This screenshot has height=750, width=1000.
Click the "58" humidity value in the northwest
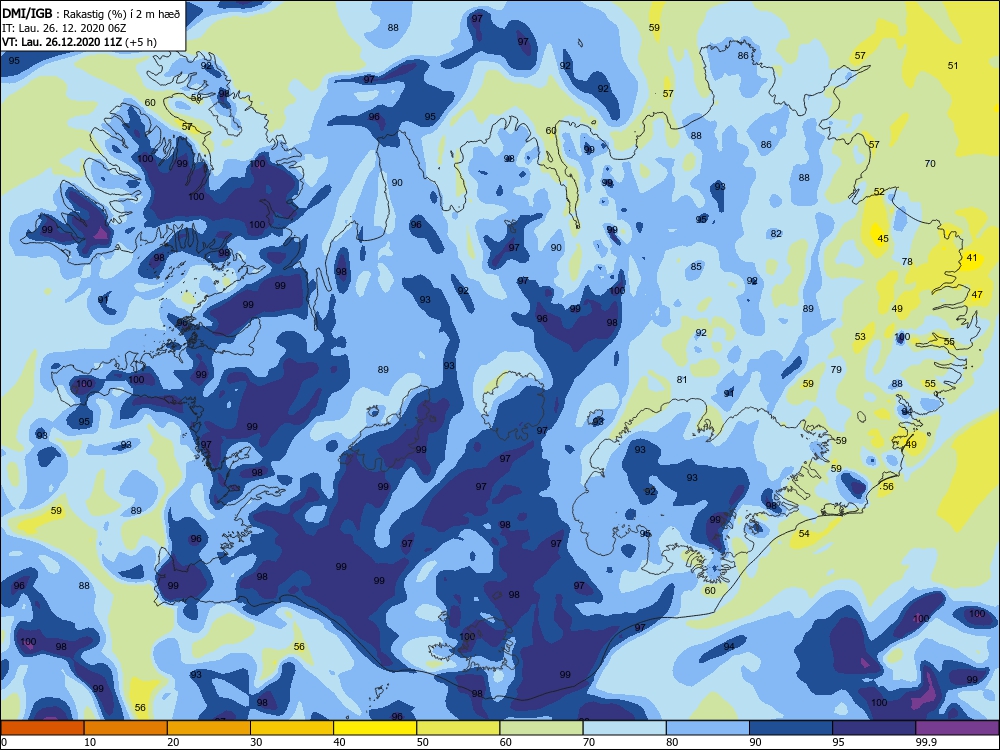pos(196,98)
